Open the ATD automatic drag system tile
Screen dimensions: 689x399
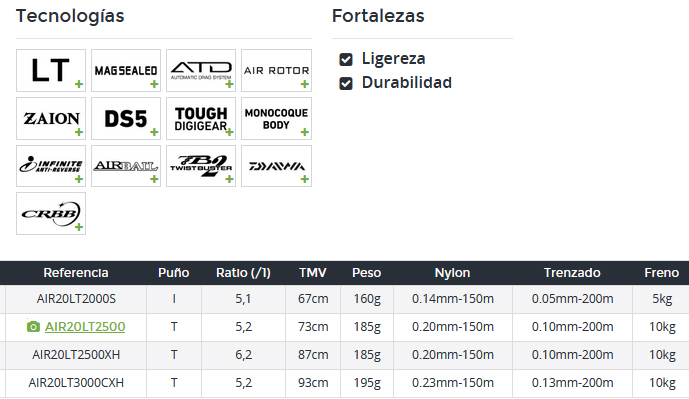point(201,70)
